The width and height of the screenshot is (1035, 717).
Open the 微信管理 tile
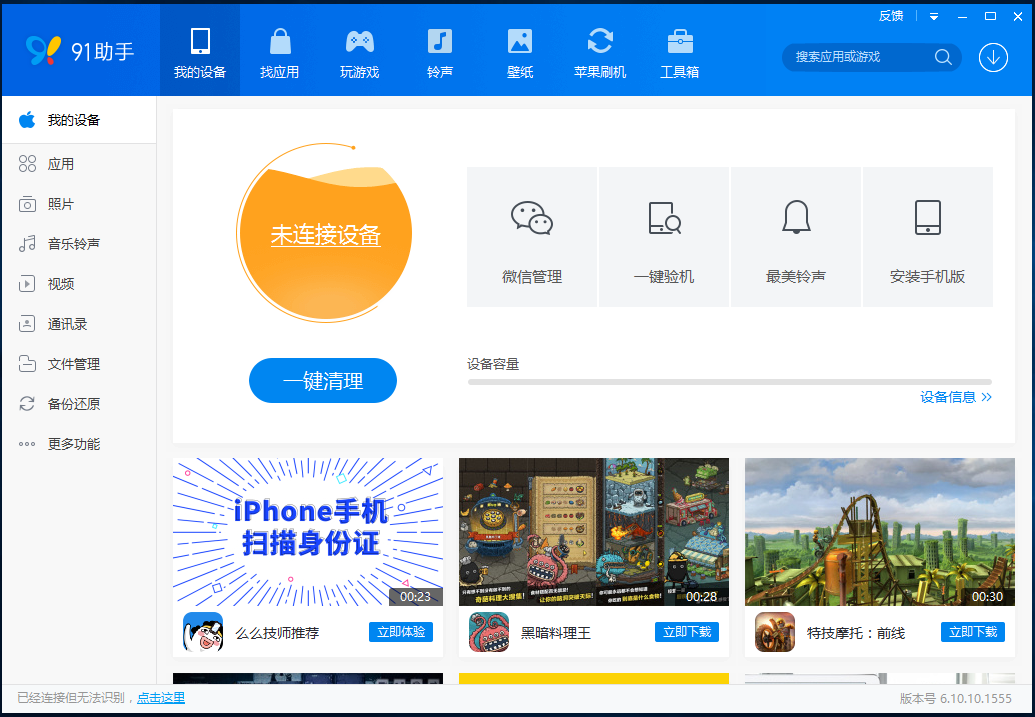pos(532,237)
